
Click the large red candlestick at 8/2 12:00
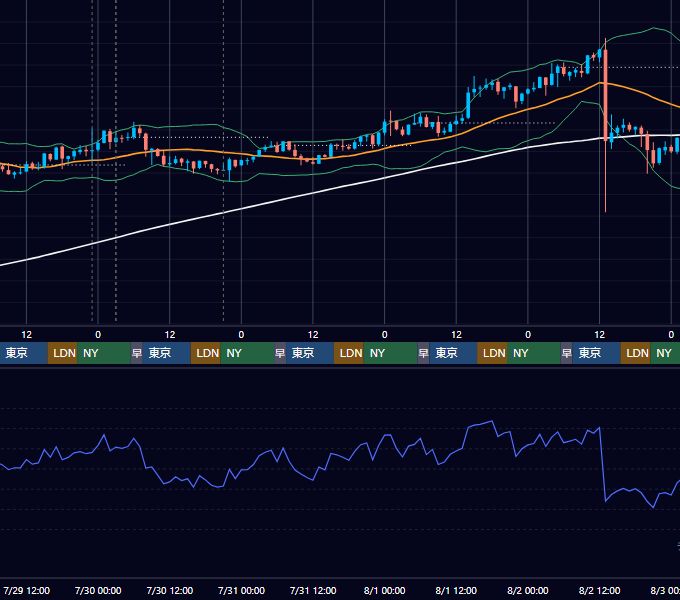tap(605, 95)
